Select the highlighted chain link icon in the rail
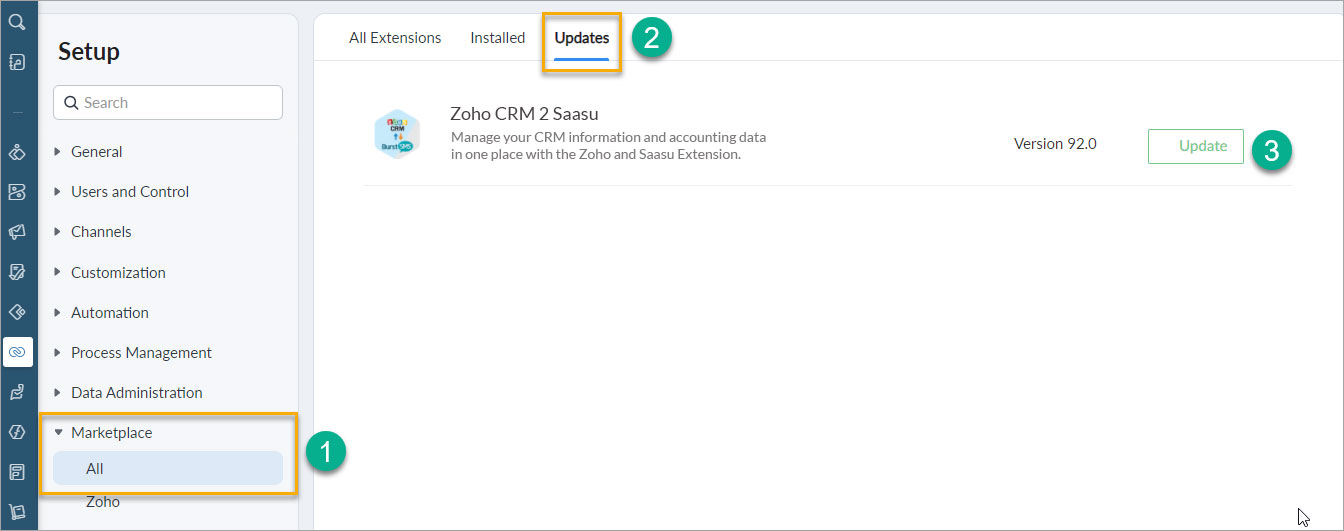 pos(17,352)
